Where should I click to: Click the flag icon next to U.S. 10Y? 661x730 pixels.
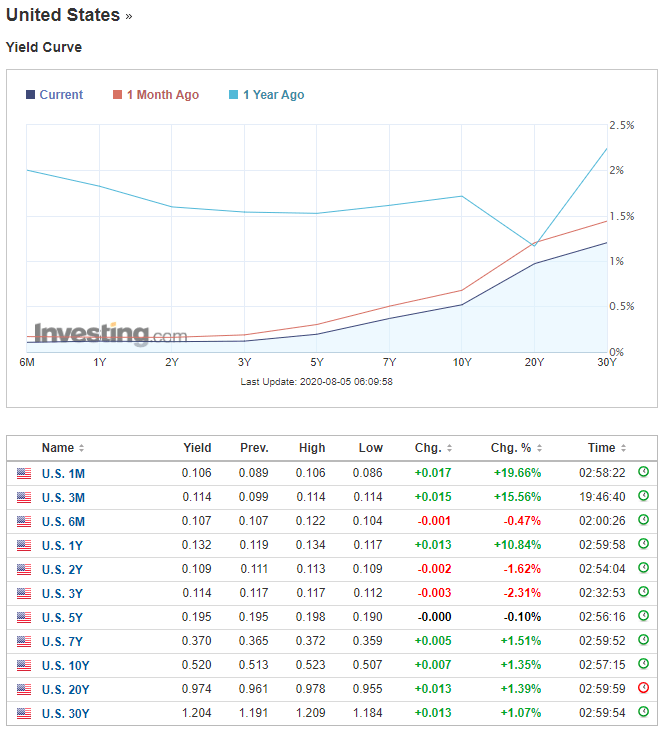coord(24,665)
